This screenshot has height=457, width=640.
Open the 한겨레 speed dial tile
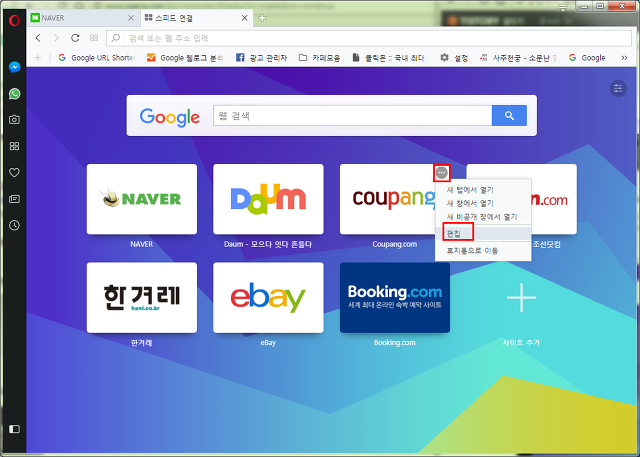pos(142,297)
